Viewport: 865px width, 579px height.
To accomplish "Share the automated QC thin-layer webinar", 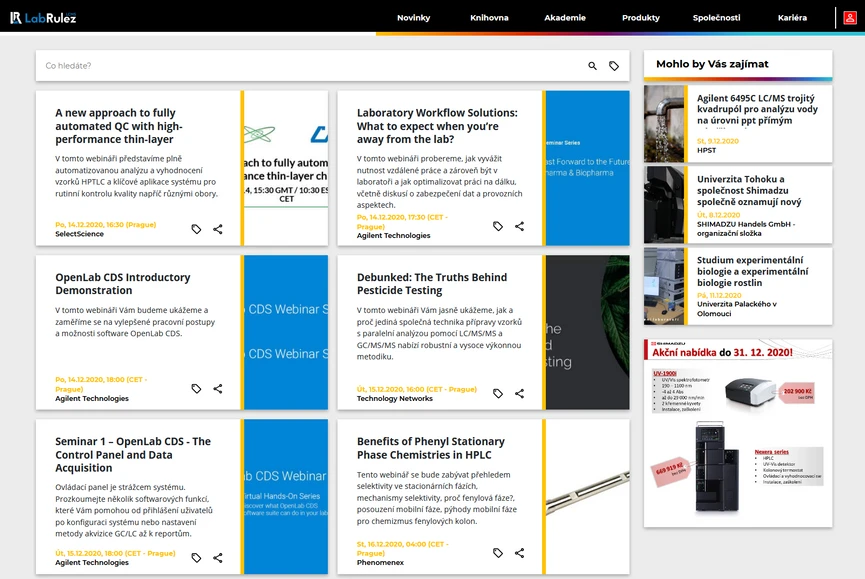I will click(x=218, y=229).
